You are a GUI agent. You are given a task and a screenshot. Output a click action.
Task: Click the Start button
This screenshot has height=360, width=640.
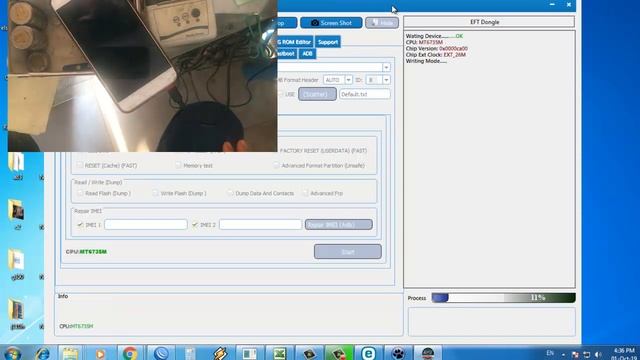(x=348, y=252)
